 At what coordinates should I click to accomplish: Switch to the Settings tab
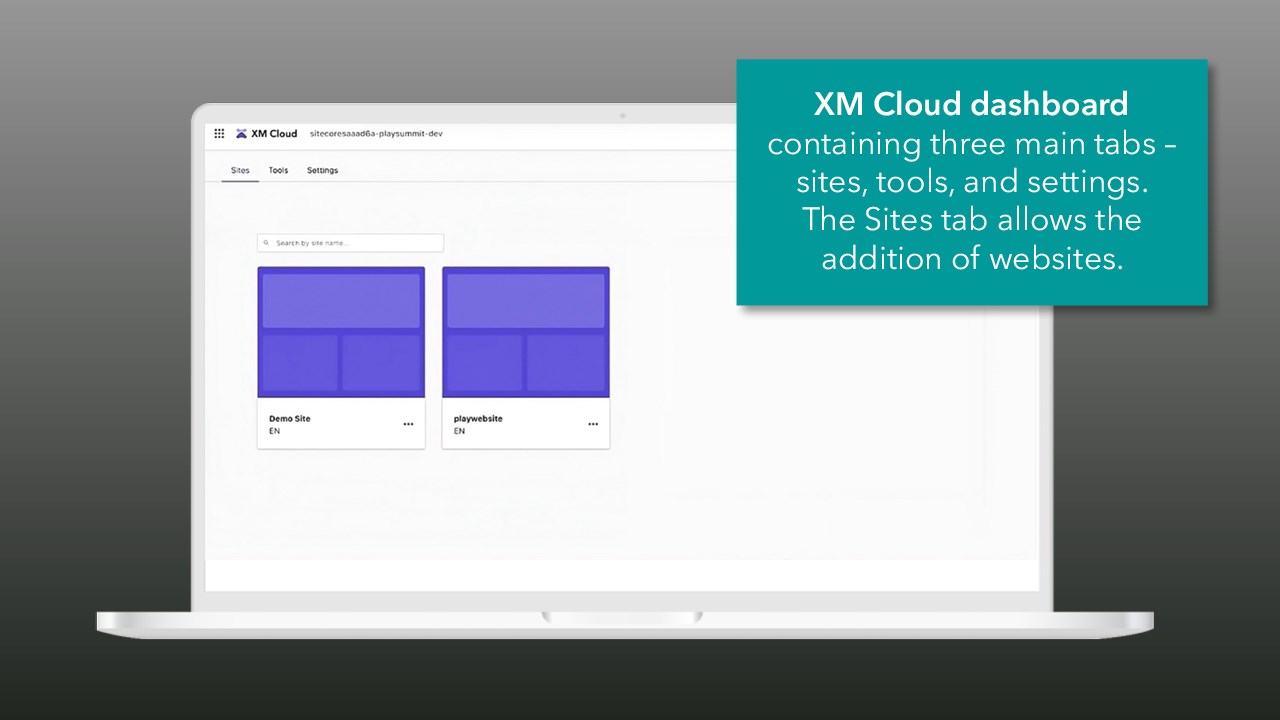pos(322,170)
